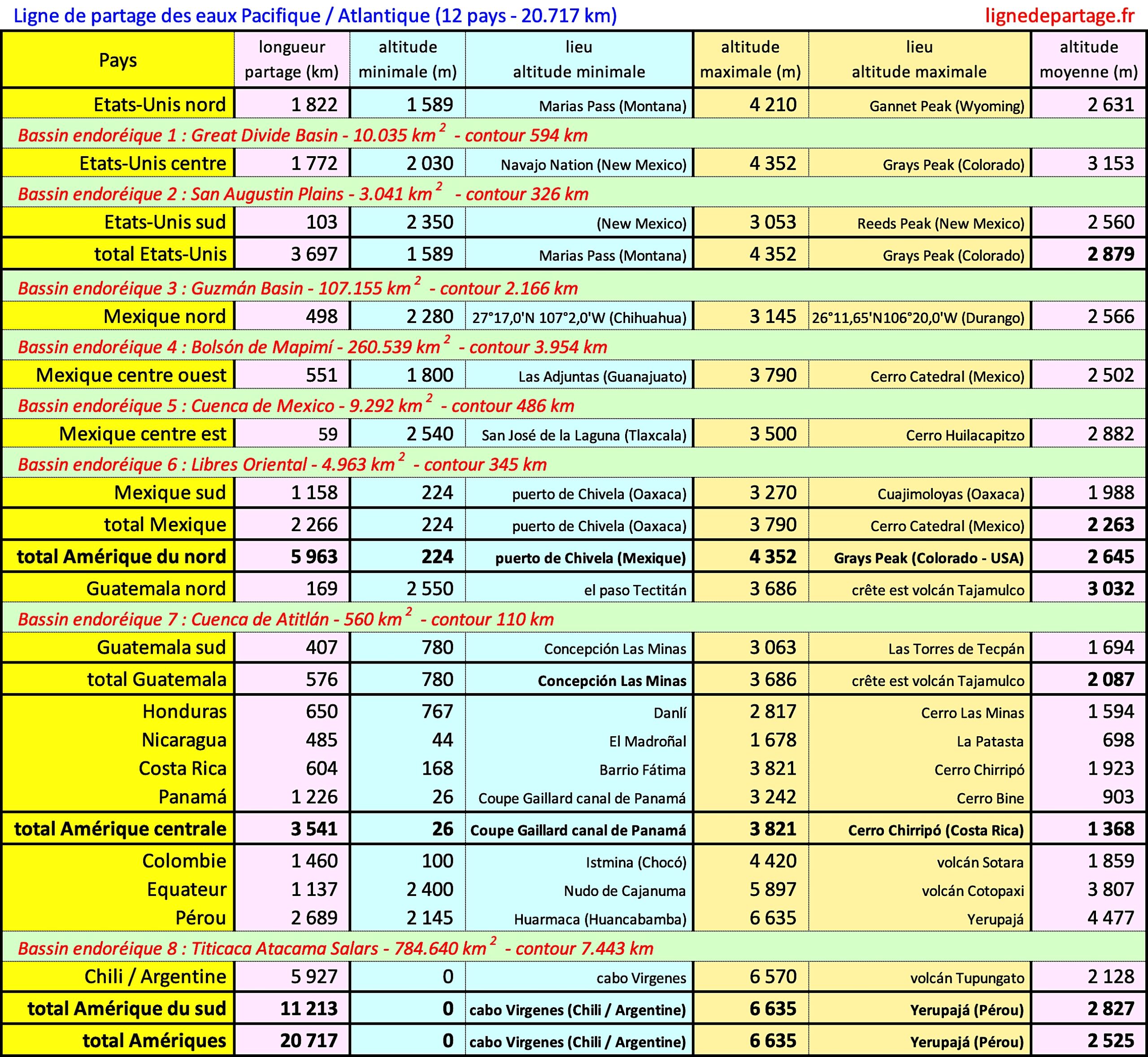Select the altitude moyenne (m) header

tap(1088, 60)
